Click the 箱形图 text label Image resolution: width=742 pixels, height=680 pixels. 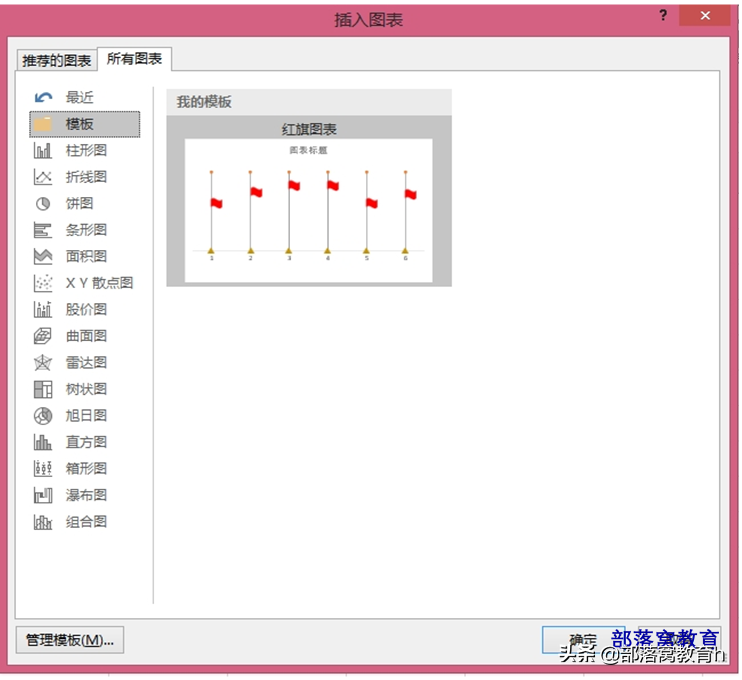coord(86,468)
